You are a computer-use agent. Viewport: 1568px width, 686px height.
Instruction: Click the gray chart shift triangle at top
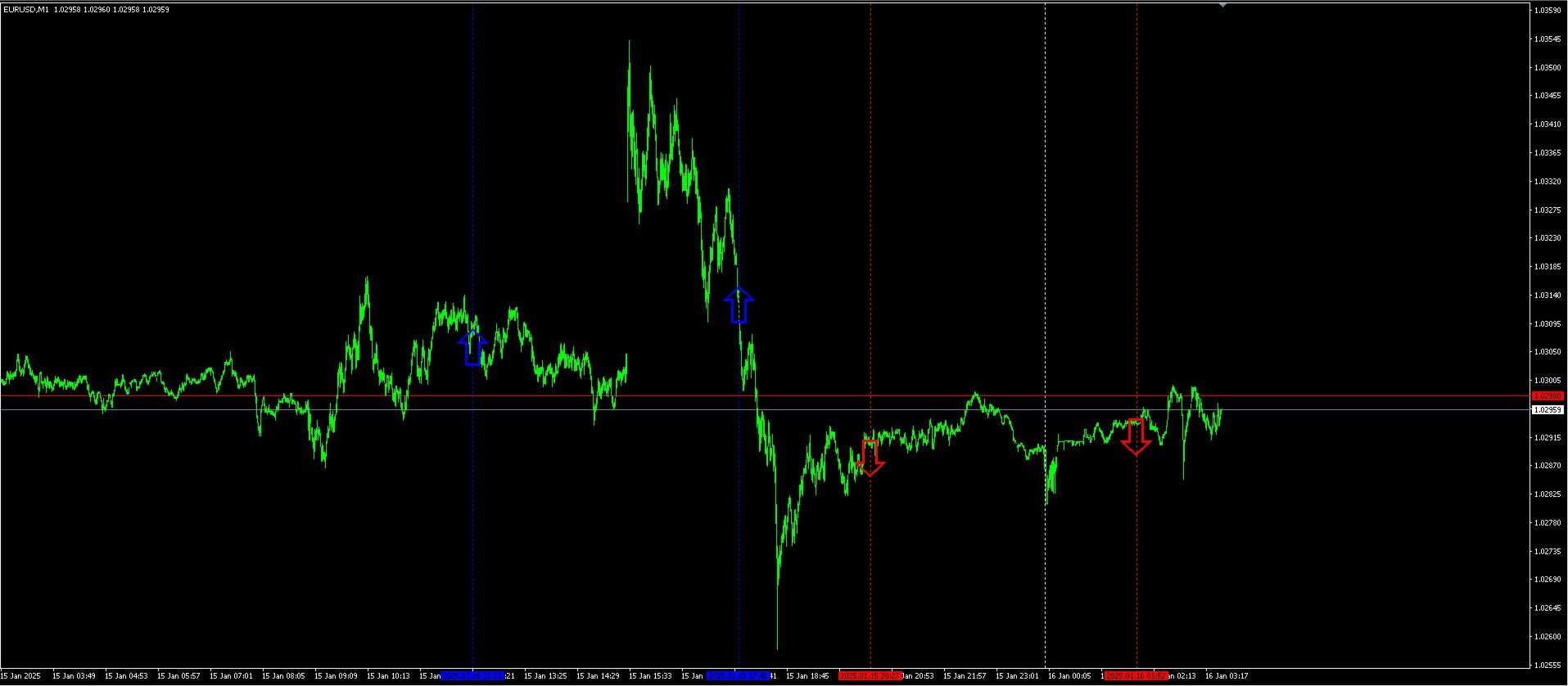click(1222, 5)
